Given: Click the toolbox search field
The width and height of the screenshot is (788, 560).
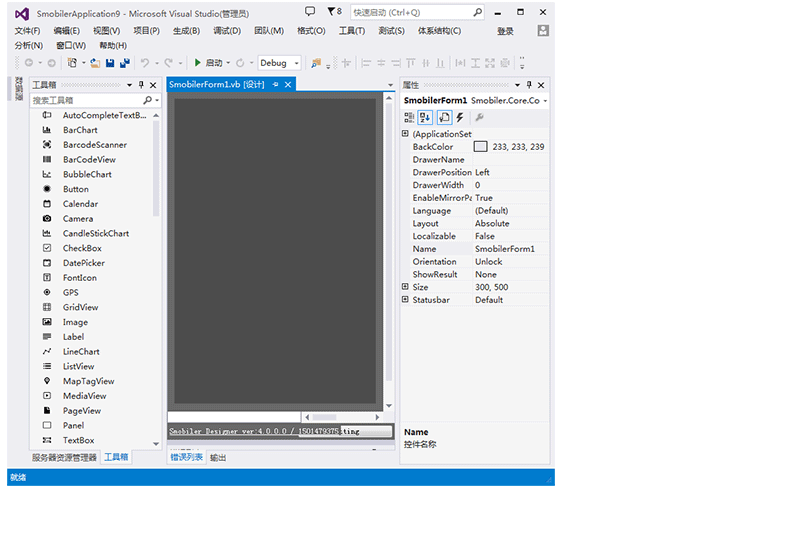Looking at the screenshot, I should 94,100.
